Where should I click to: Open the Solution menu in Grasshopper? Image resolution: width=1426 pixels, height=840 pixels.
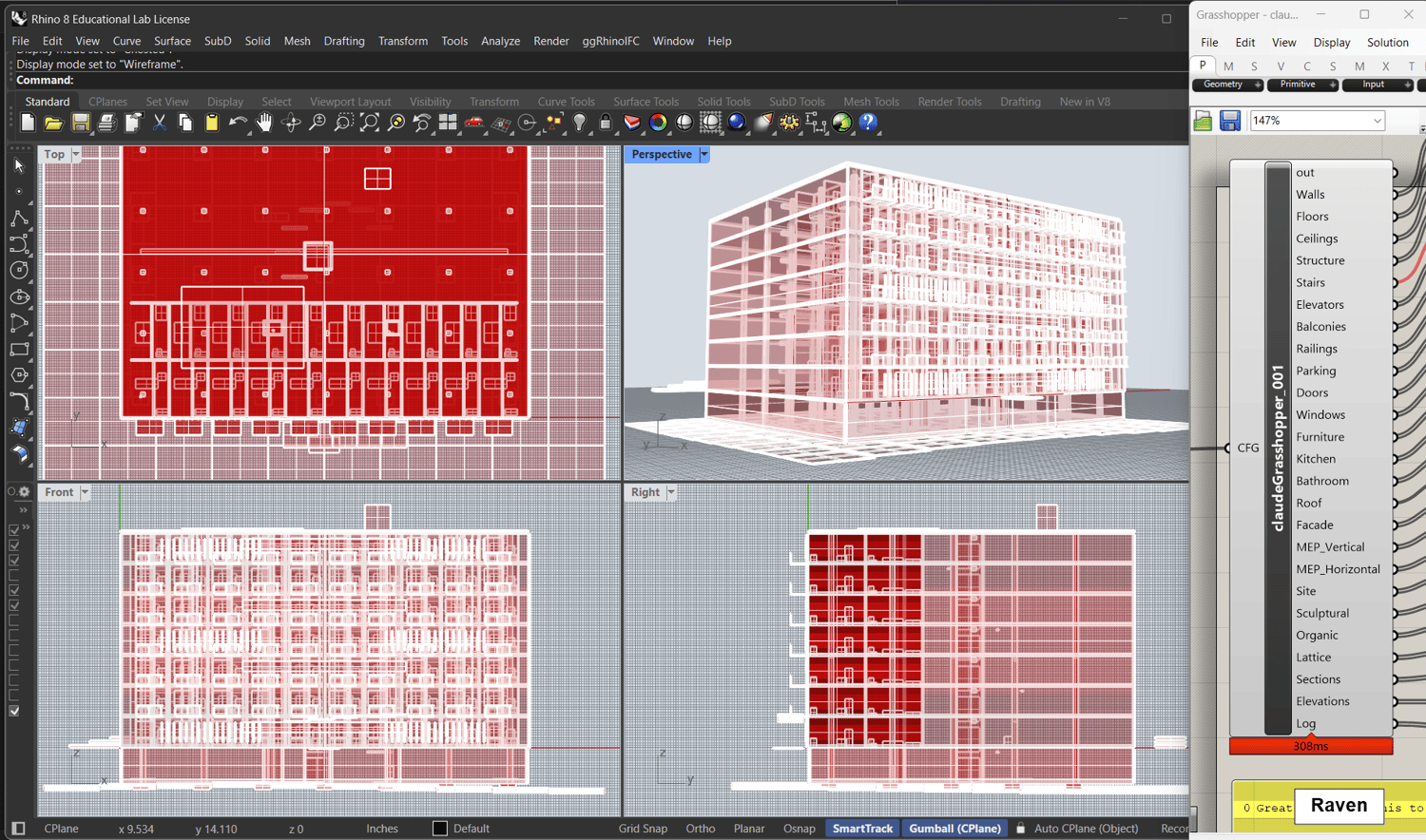[x=1387, y=43]
